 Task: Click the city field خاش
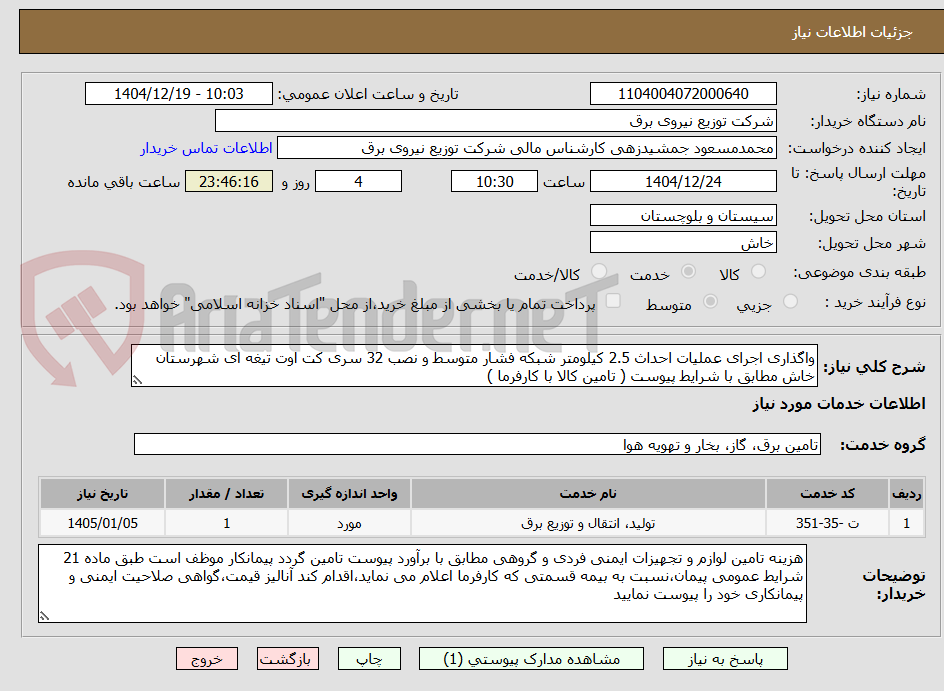(683, 243)
